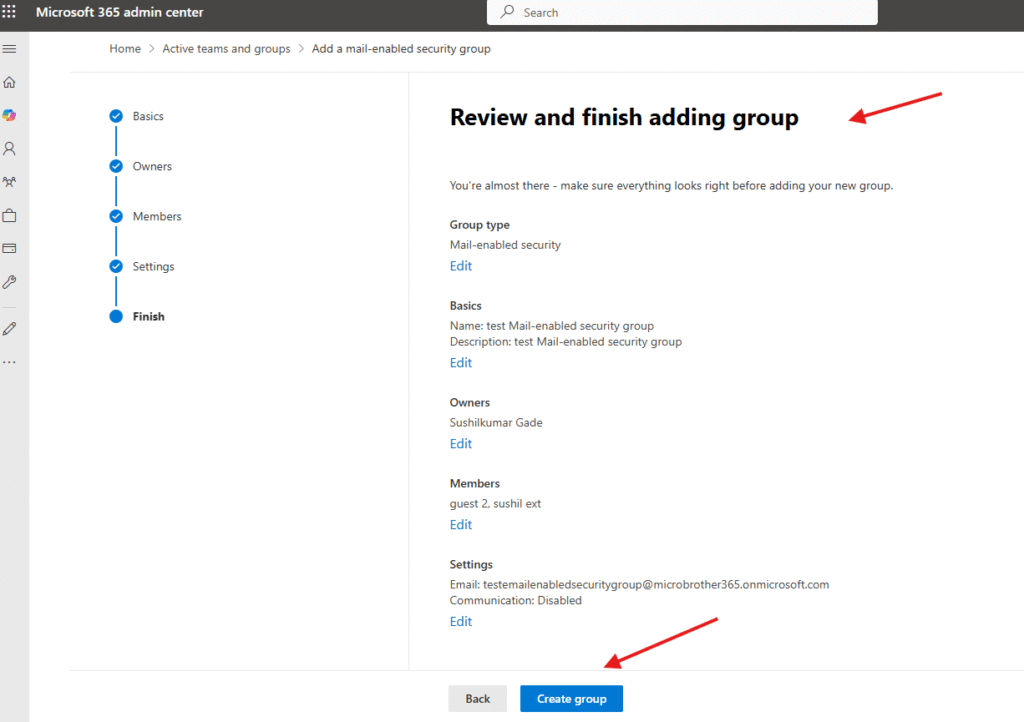This screenshot has width=1024, height=722.
Task: Select the Members step in wizard
Action: pyautogui.click(x=157, y=217)
